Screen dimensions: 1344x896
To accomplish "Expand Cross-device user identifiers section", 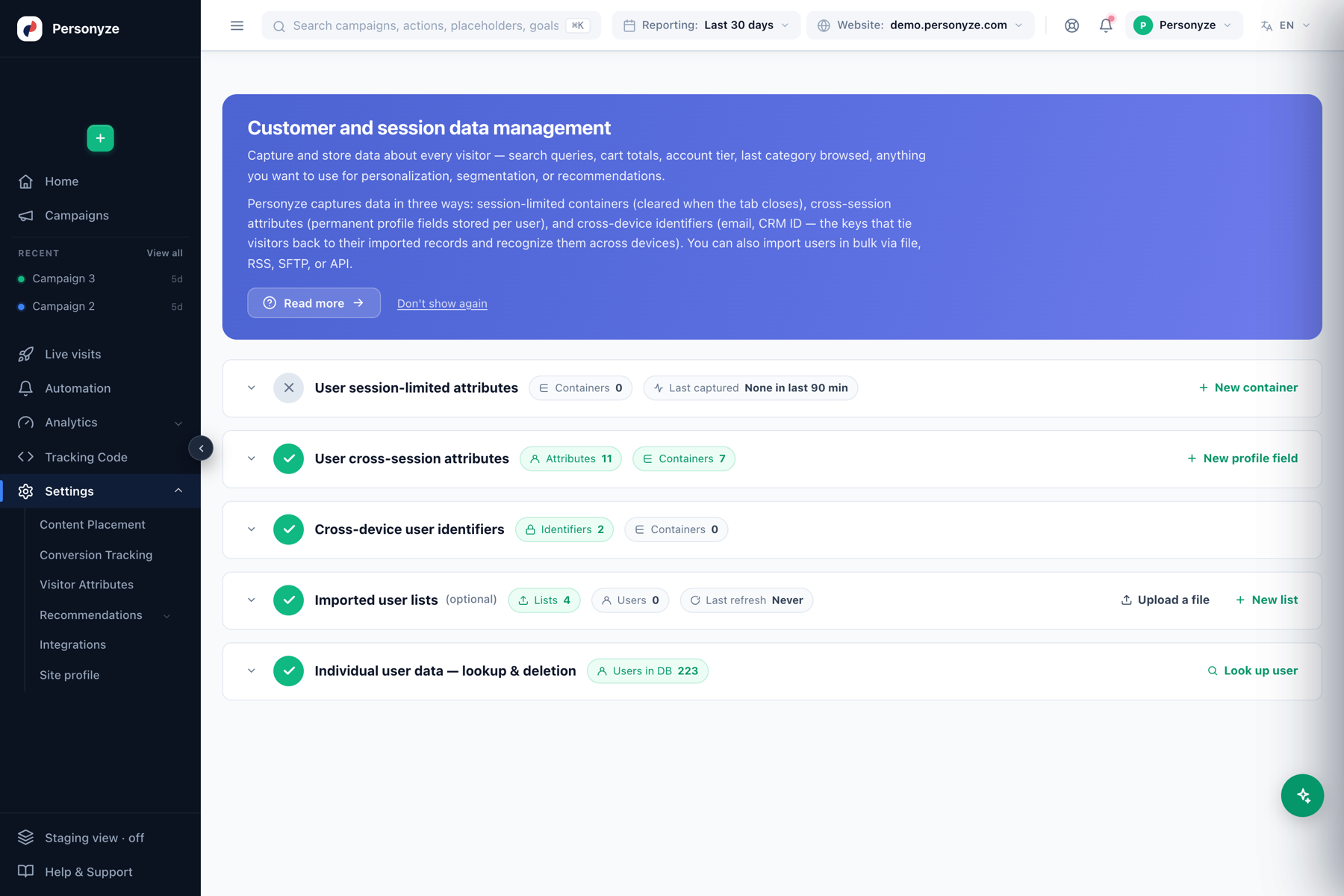I will [252, 529].
